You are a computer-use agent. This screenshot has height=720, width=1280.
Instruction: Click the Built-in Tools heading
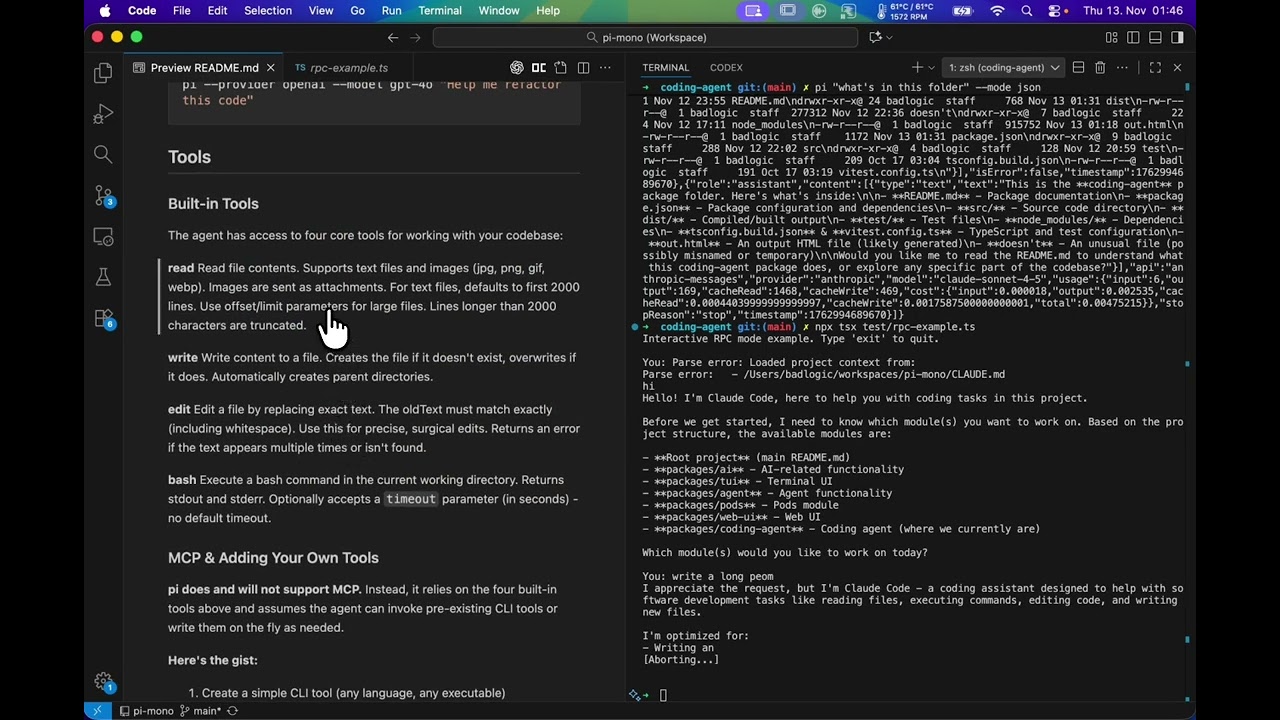pyautogui.click(x=213, y=203)
